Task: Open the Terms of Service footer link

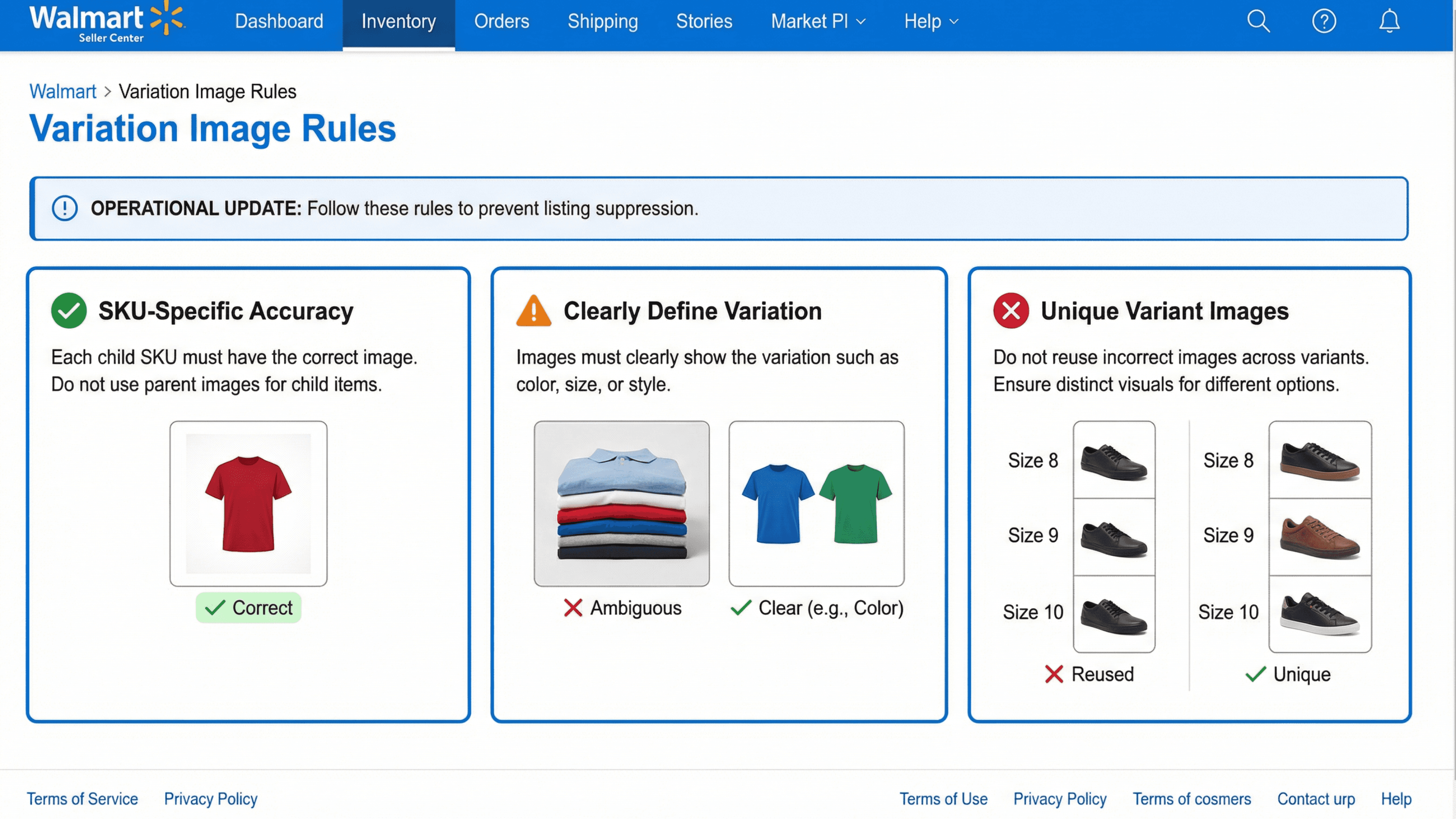Action: (83, 799)
